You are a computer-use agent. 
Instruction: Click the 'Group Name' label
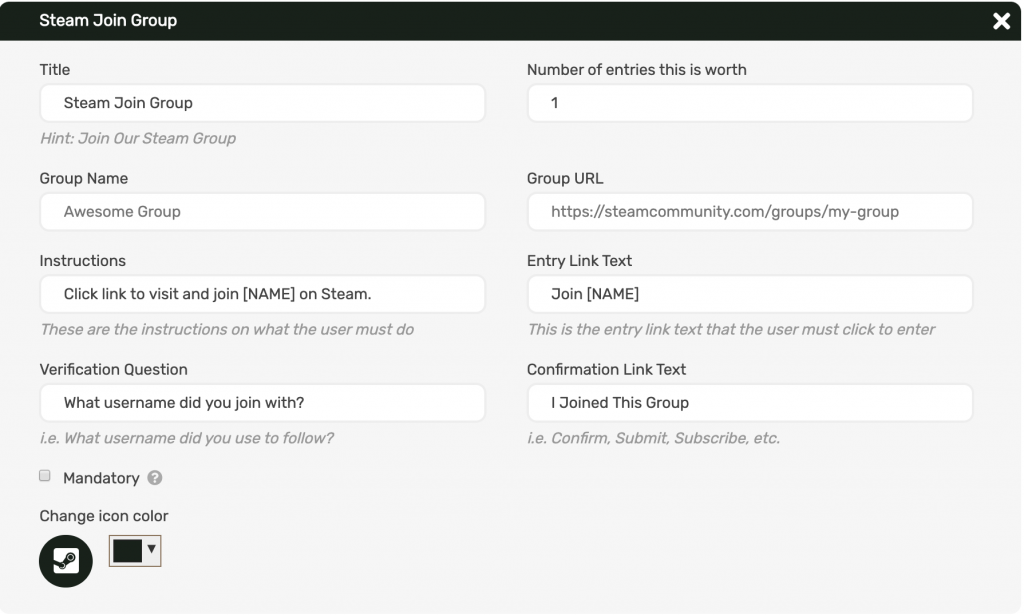[84, 178]
